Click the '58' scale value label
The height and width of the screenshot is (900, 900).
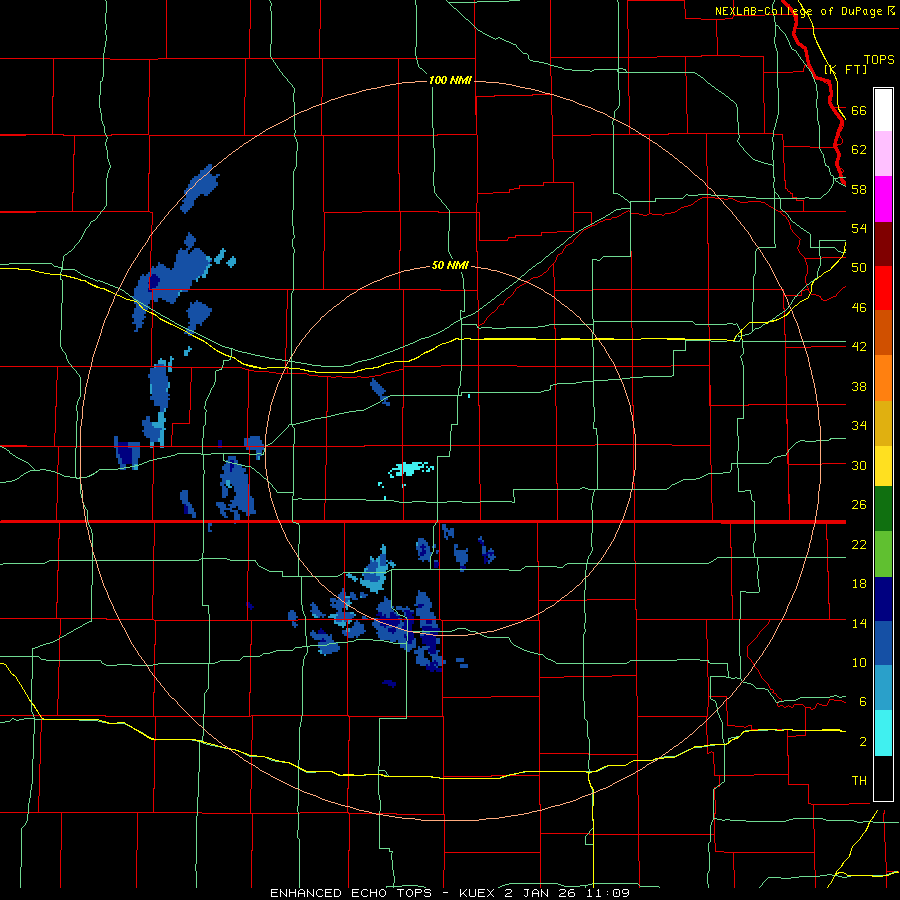point(859,189)
